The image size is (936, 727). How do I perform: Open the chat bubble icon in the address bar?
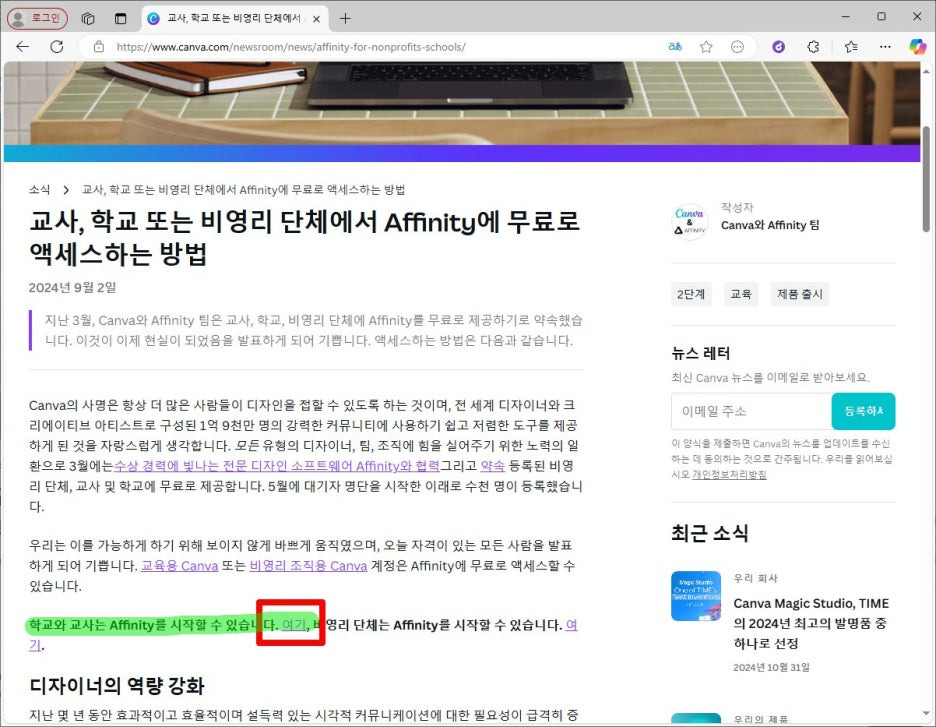pyautogui.click(x=738, y=47)
